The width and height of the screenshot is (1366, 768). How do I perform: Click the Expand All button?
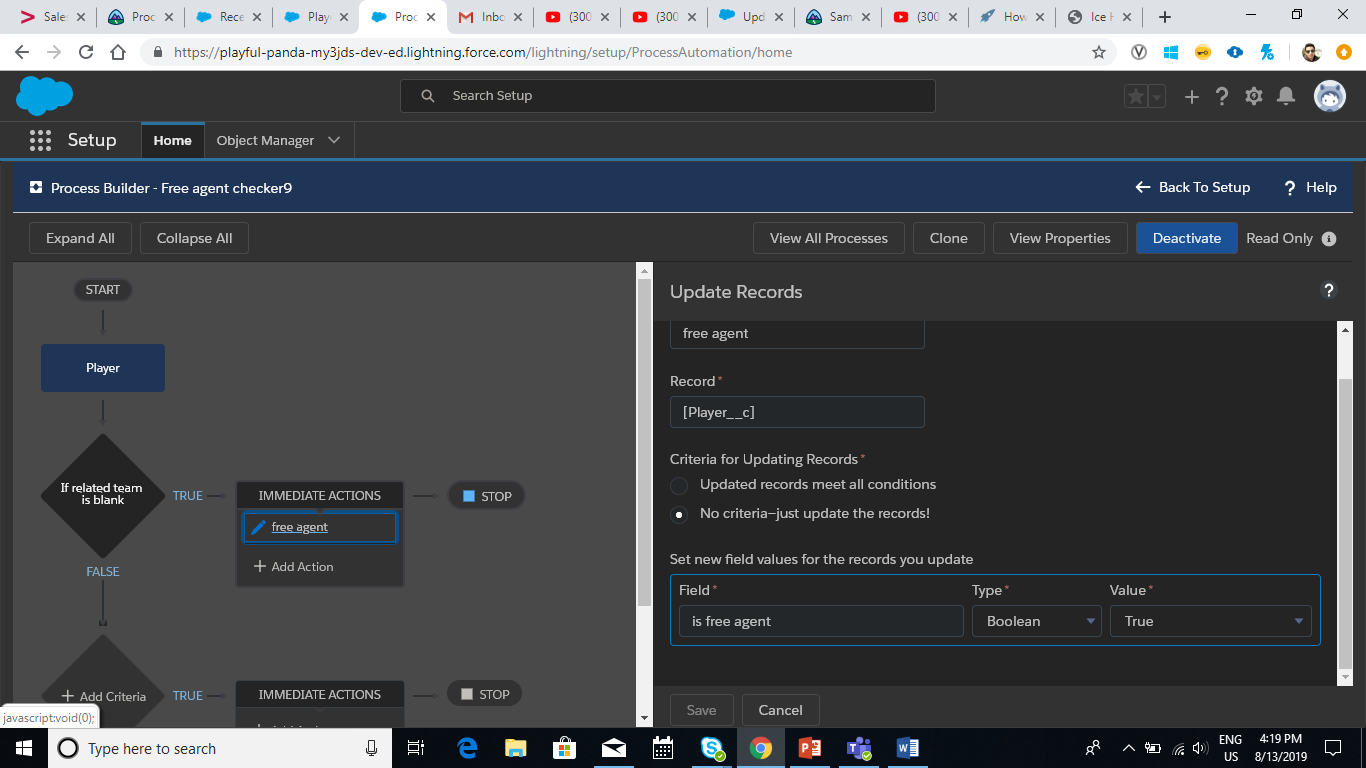coord(80,238)
